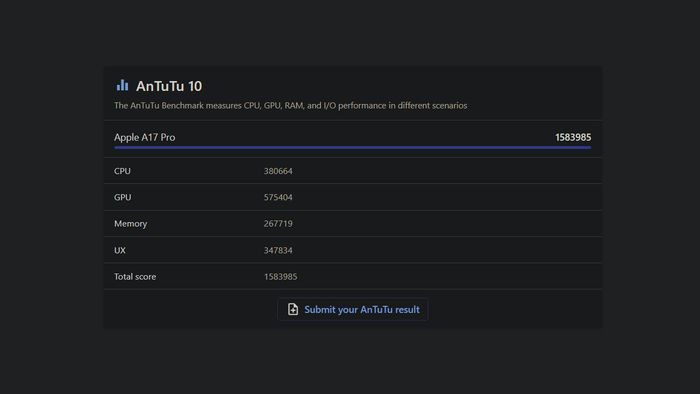Click the document icon beside Submit

pyautogui.click(x=293, y=309)
